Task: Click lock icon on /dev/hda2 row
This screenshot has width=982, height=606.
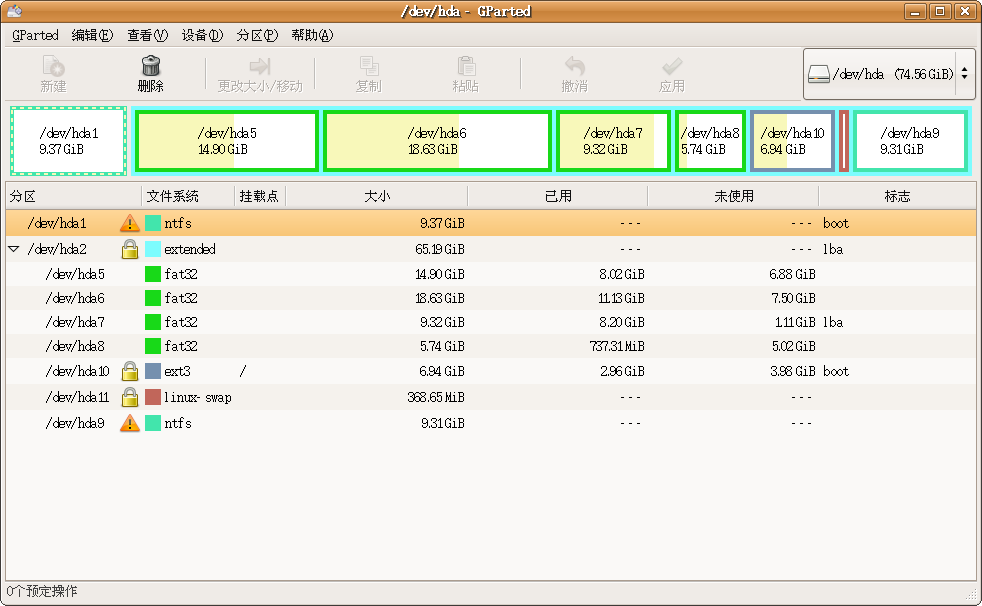Action: coord(130,249)
